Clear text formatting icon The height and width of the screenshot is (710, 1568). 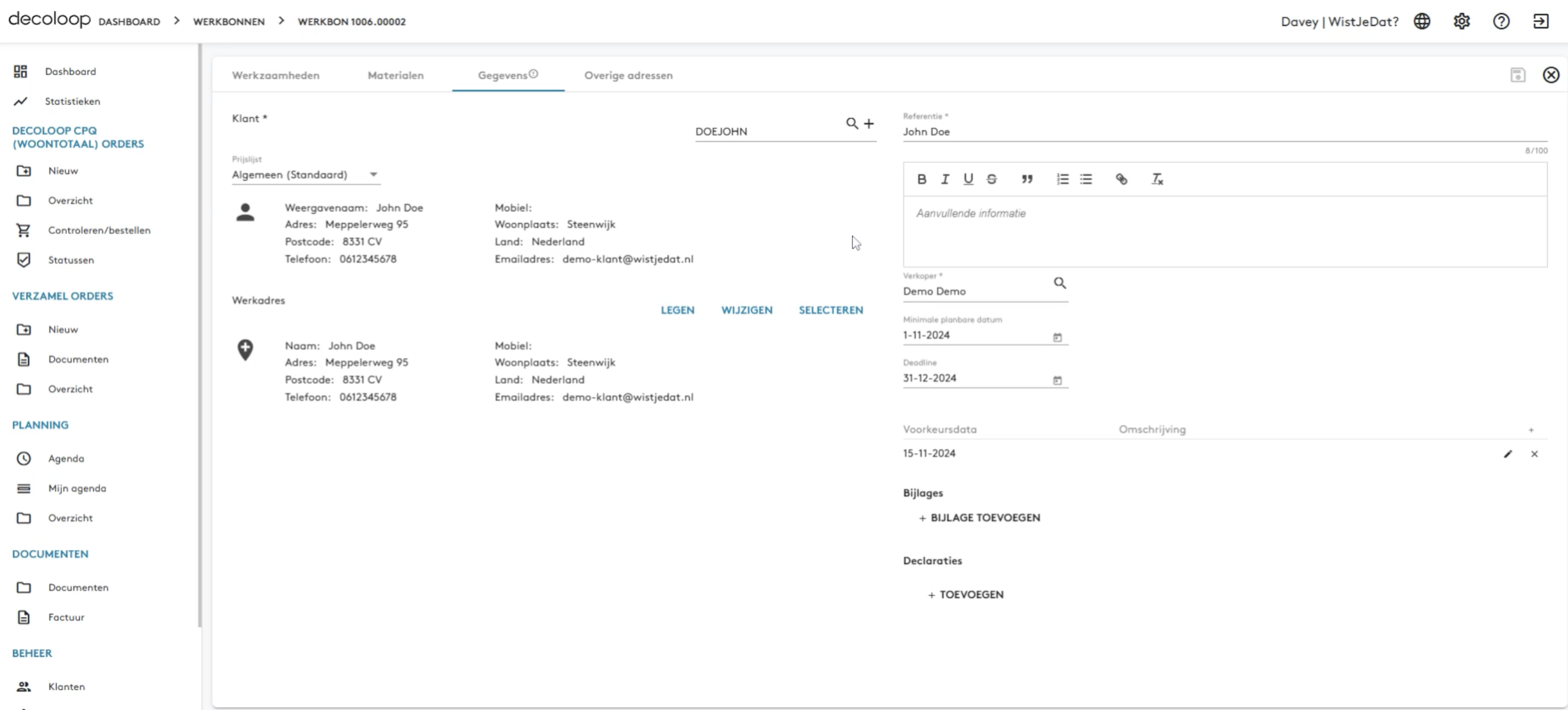1157,179
